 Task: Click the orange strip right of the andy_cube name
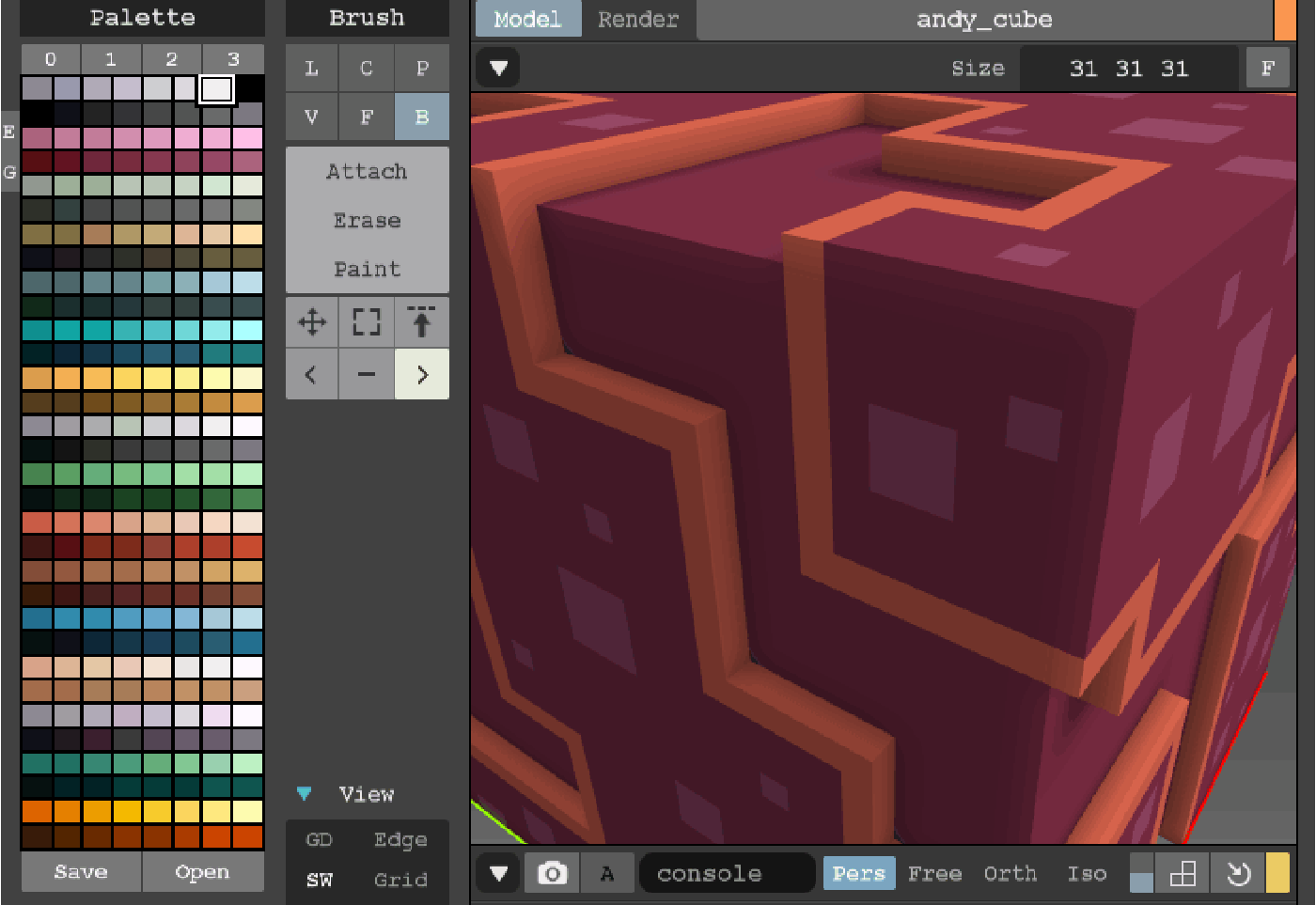click(x=1284, y=19)
